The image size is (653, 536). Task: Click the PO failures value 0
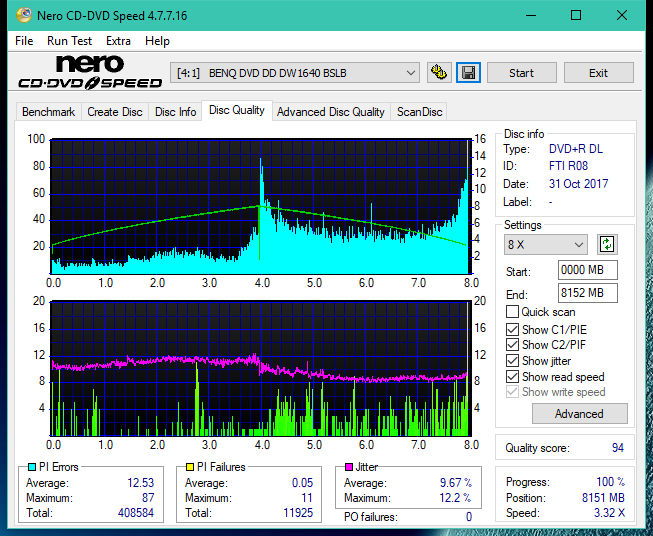pyautogui.click(x=469, y=517)
